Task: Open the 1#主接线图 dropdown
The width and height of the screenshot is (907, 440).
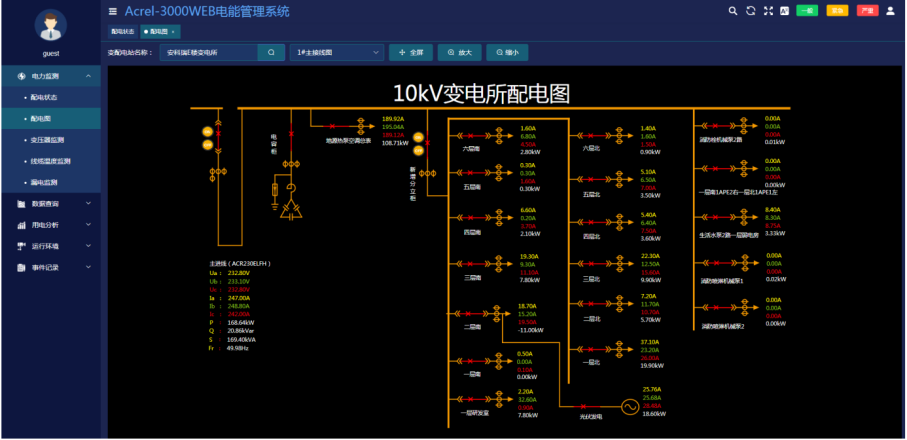Action: [x=336, y=52]
